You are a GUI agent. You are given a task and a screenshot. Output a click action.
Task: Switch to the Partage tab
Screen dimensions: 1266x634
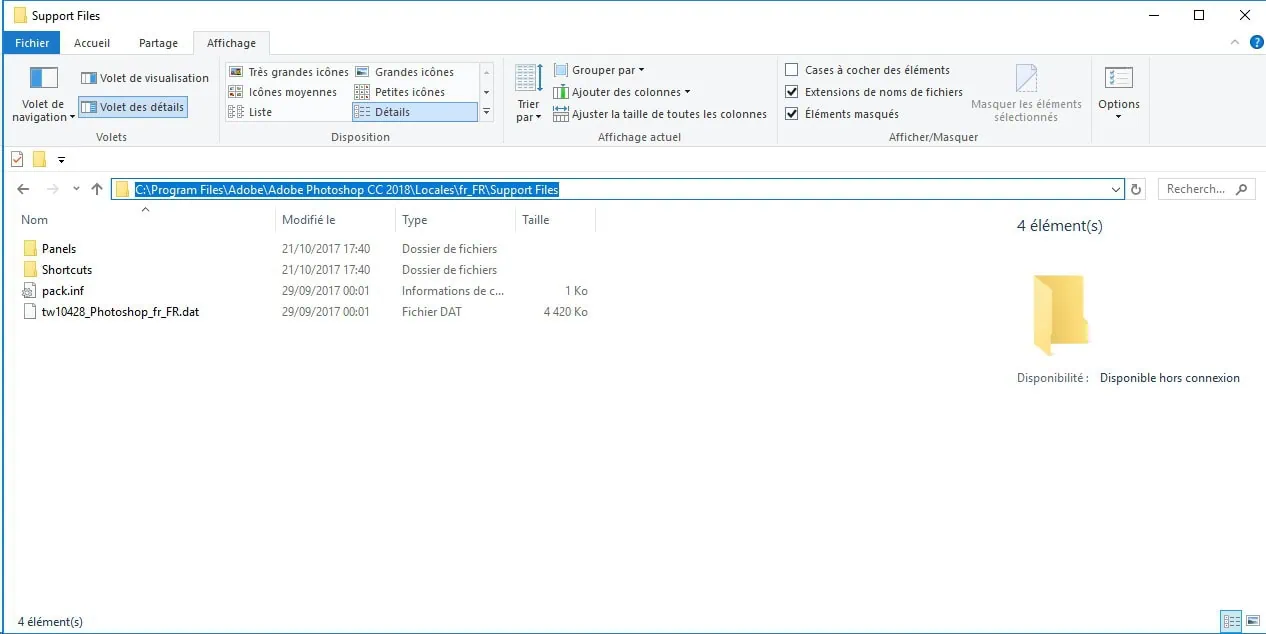point(158,43)
